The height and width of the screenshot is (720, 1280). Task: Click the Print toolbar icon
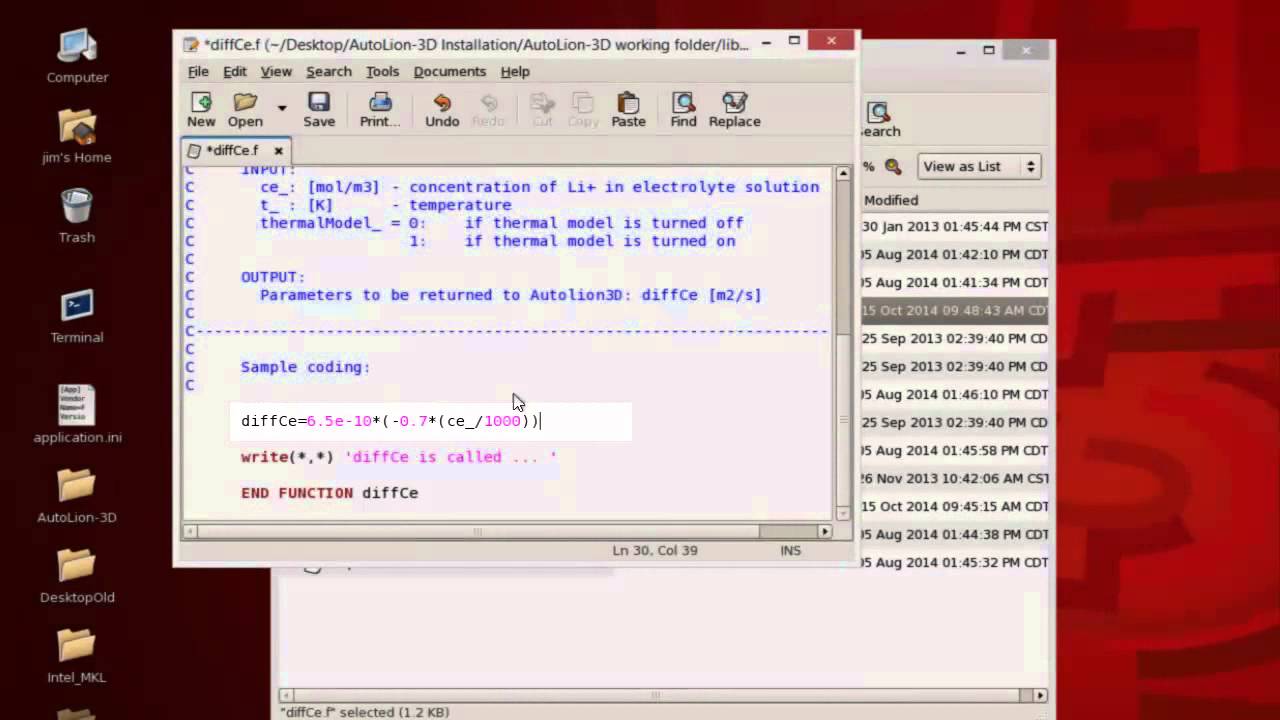380,109
